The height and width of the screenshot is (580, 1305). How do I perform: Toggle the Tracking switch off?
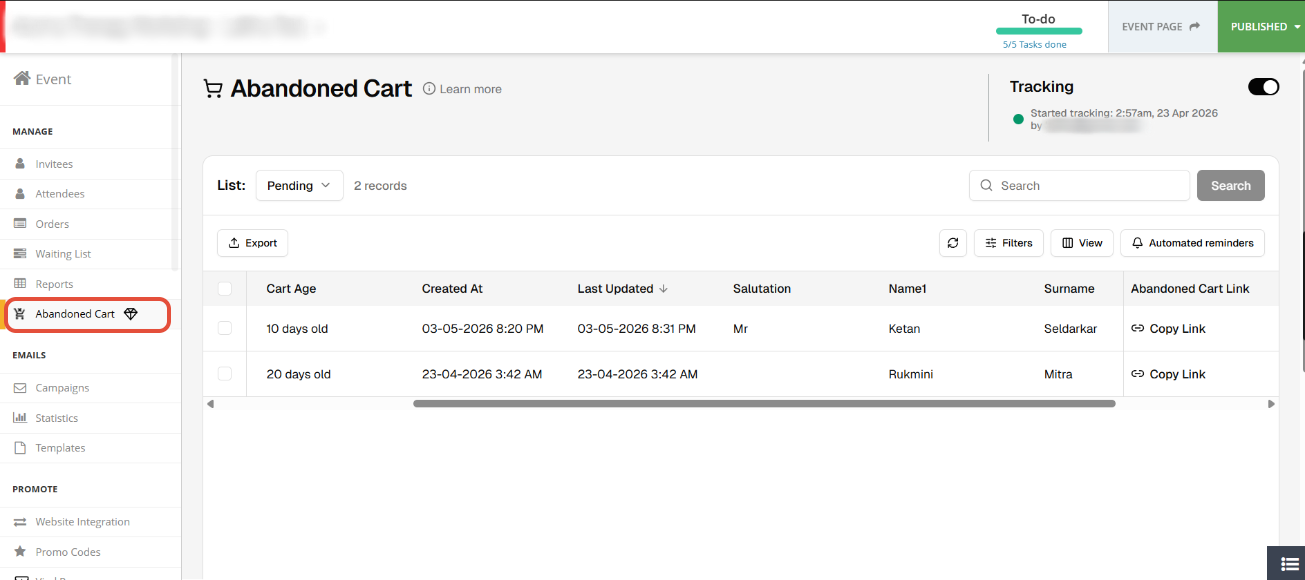tap(1263, 87)
